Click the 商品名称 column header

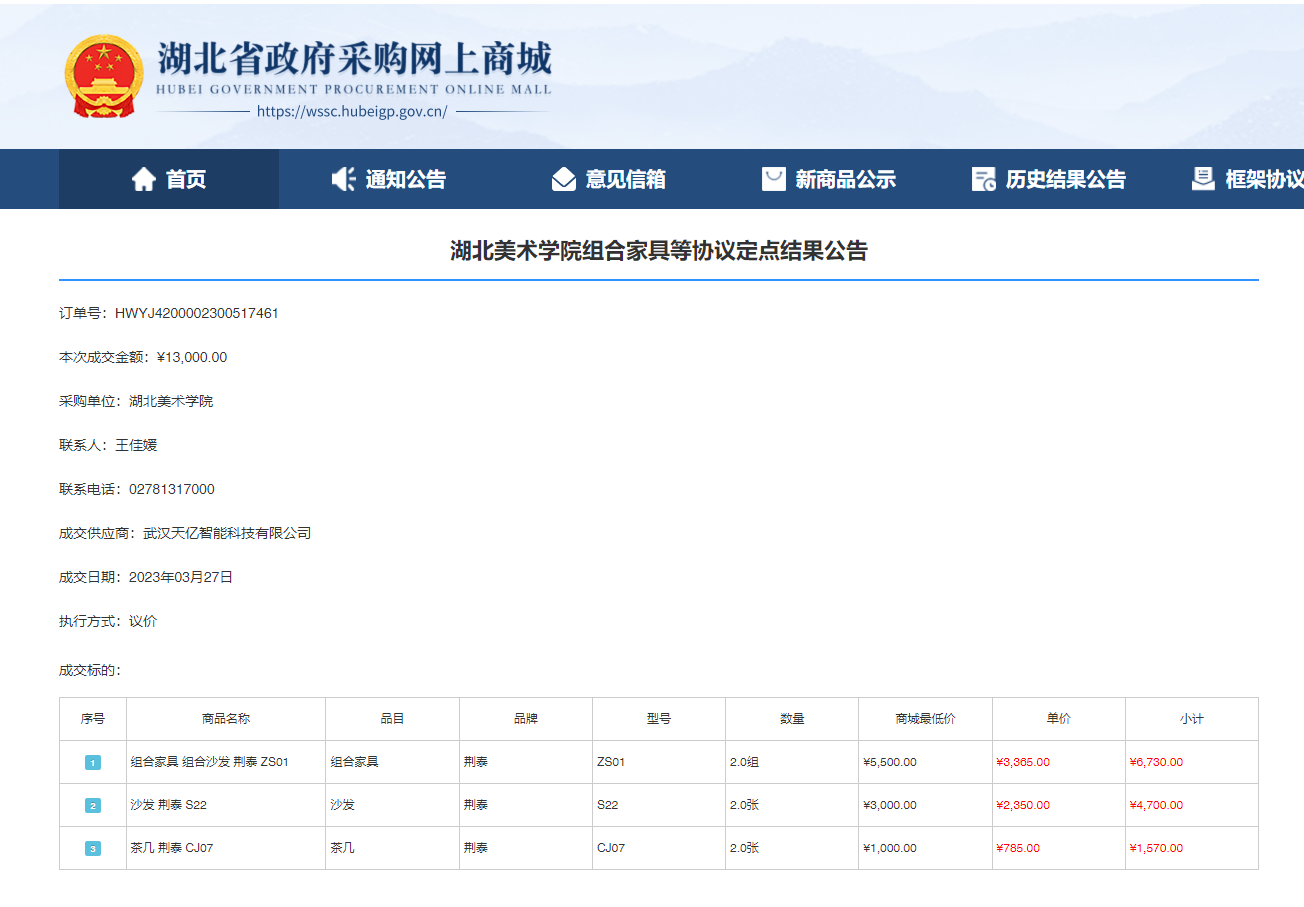click(226, 719)
